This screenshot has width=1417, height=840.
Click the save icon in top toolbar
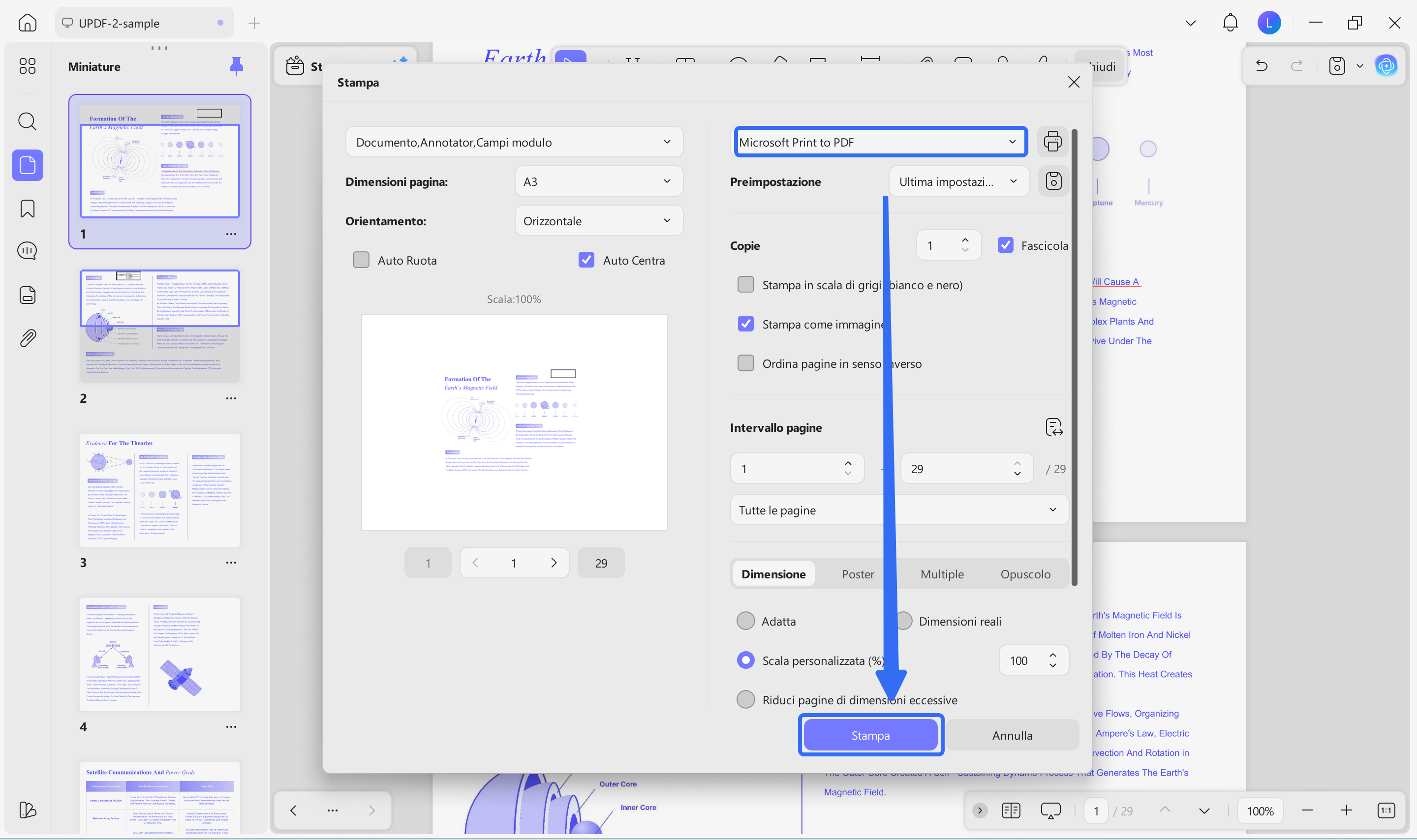[x=1337, y=66]
